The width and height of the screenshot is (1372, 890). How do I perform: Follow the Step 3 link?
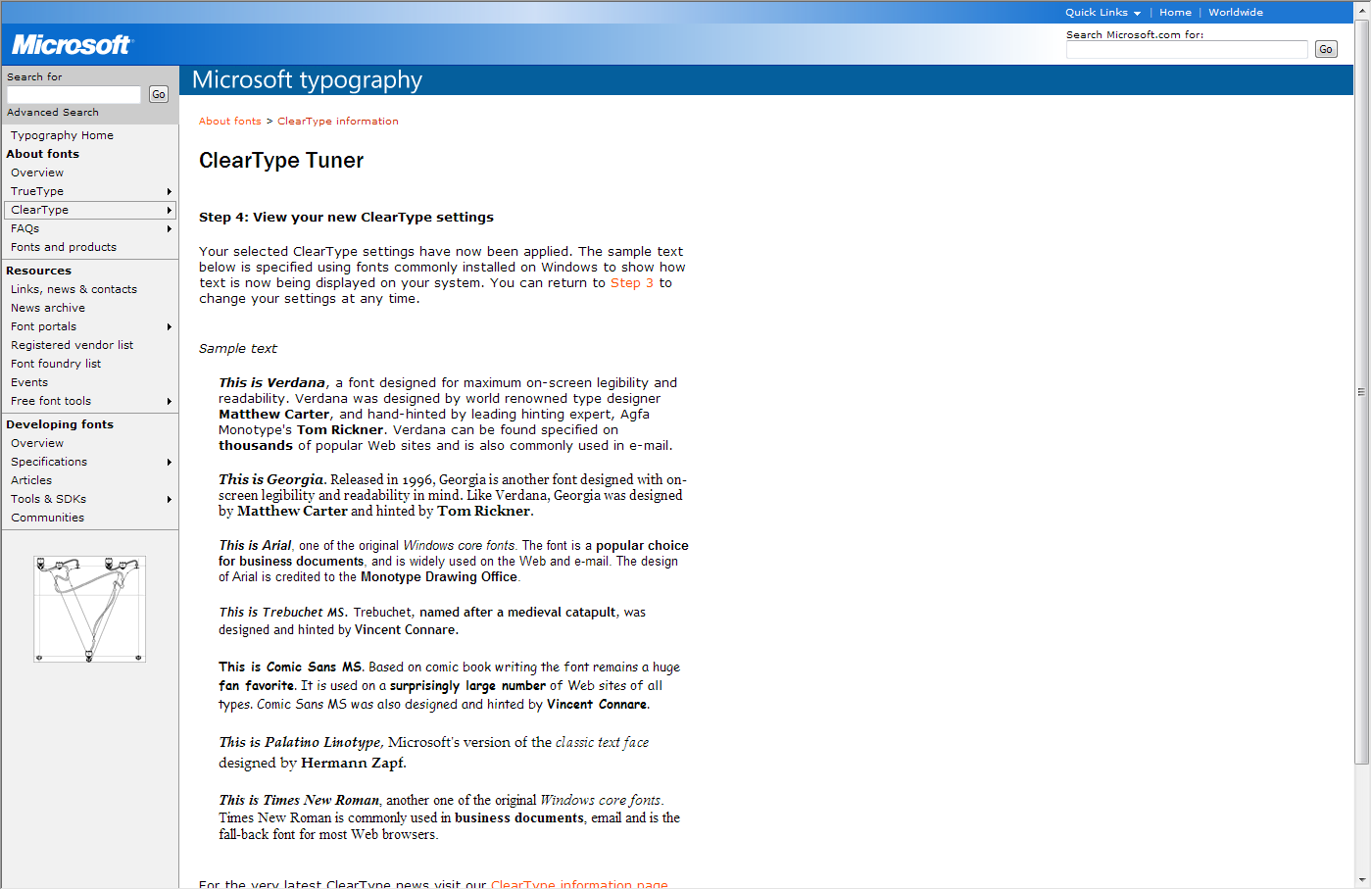click(x=631, y=283)
